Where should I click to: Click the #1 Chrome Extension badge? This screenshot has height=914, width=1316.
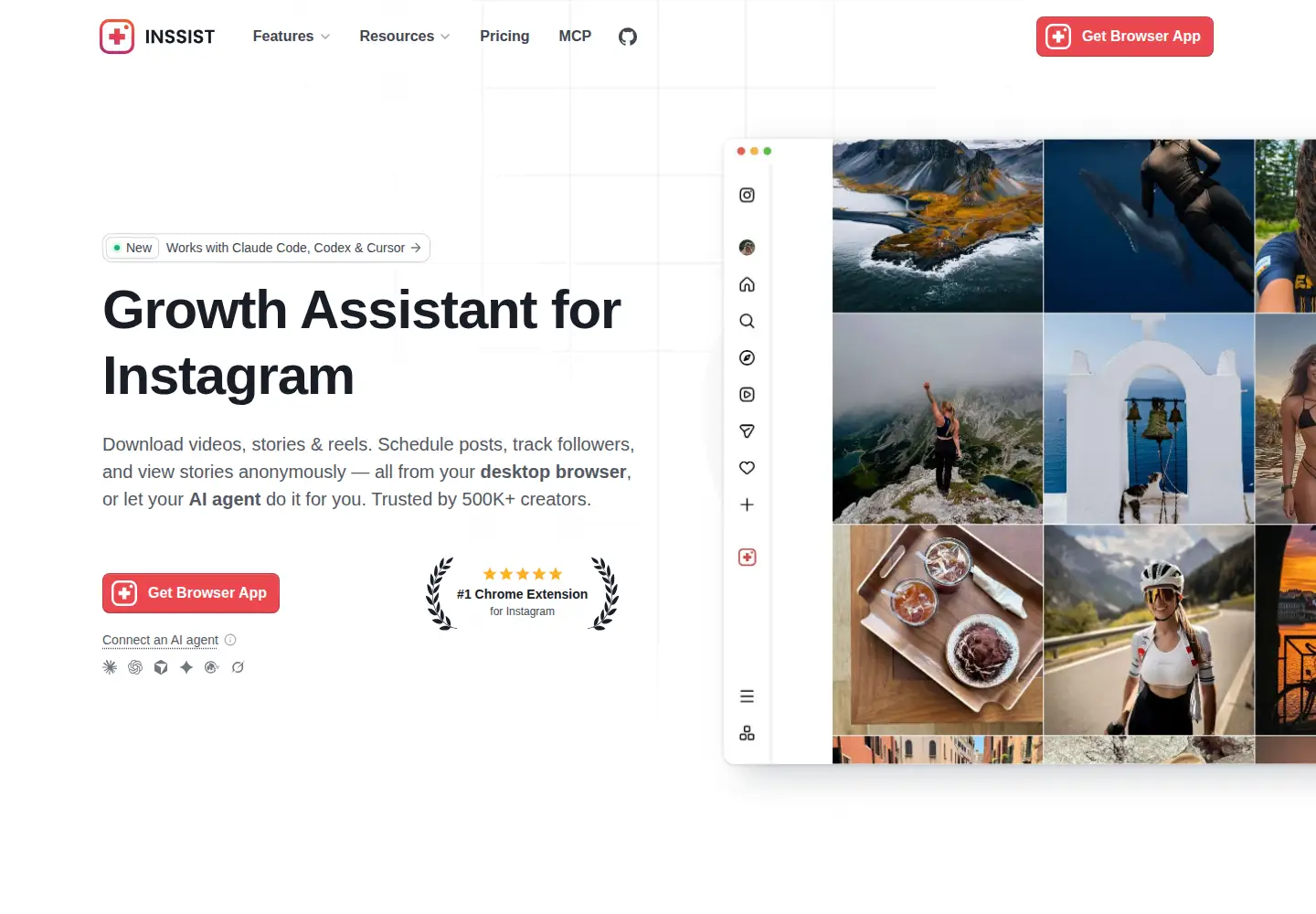522,594
